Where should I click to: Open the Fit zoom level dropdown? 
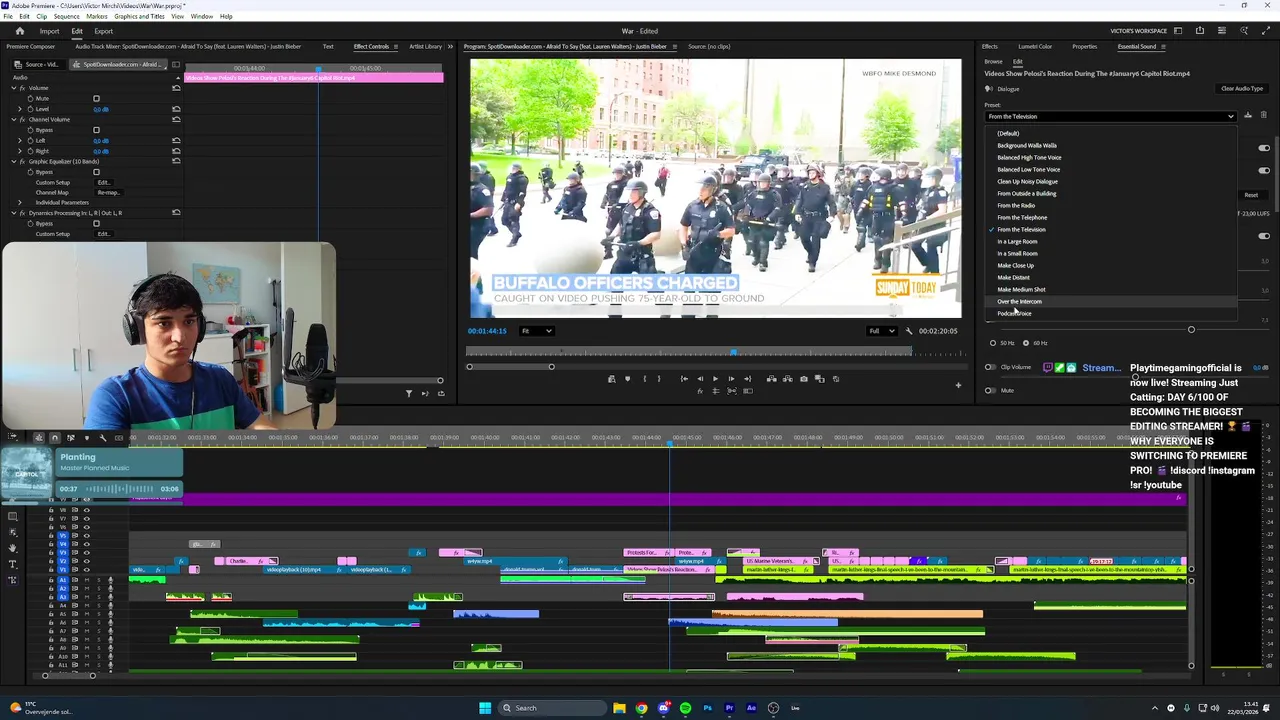tap(536, 331)
